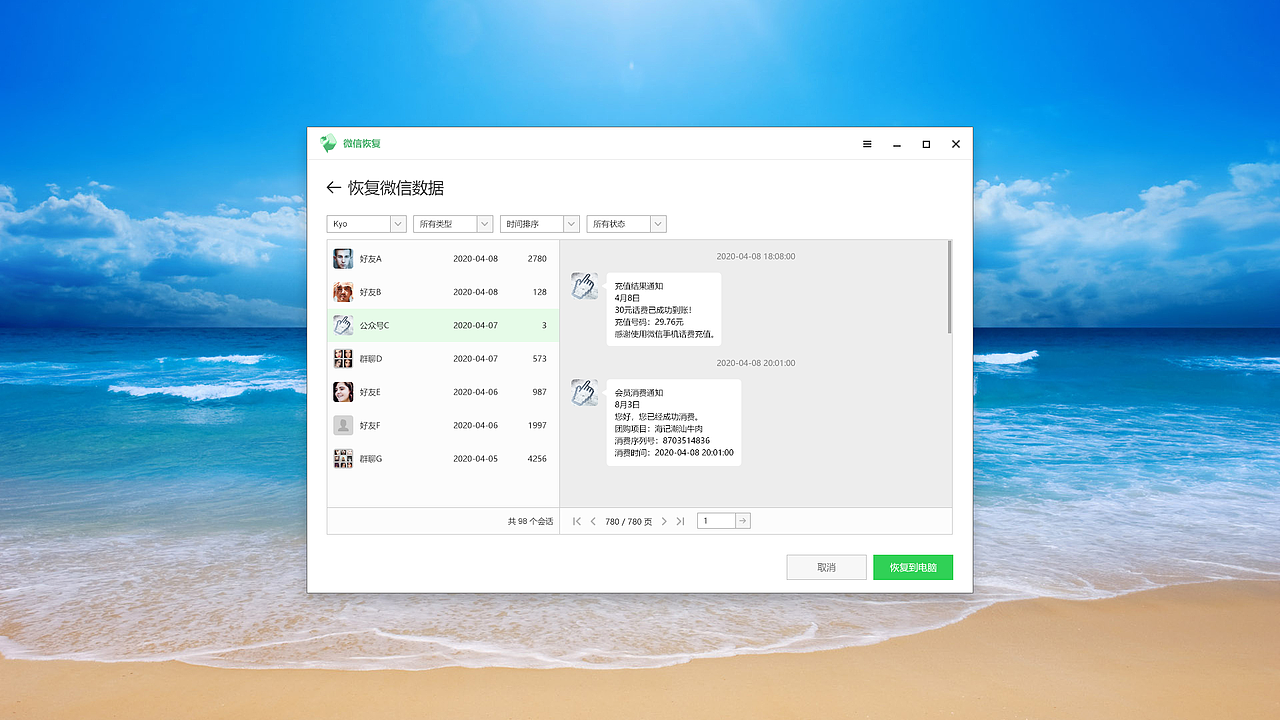Click the 4256 count in 群聊G row
The image size is (1280, 720).
(537, 458)
